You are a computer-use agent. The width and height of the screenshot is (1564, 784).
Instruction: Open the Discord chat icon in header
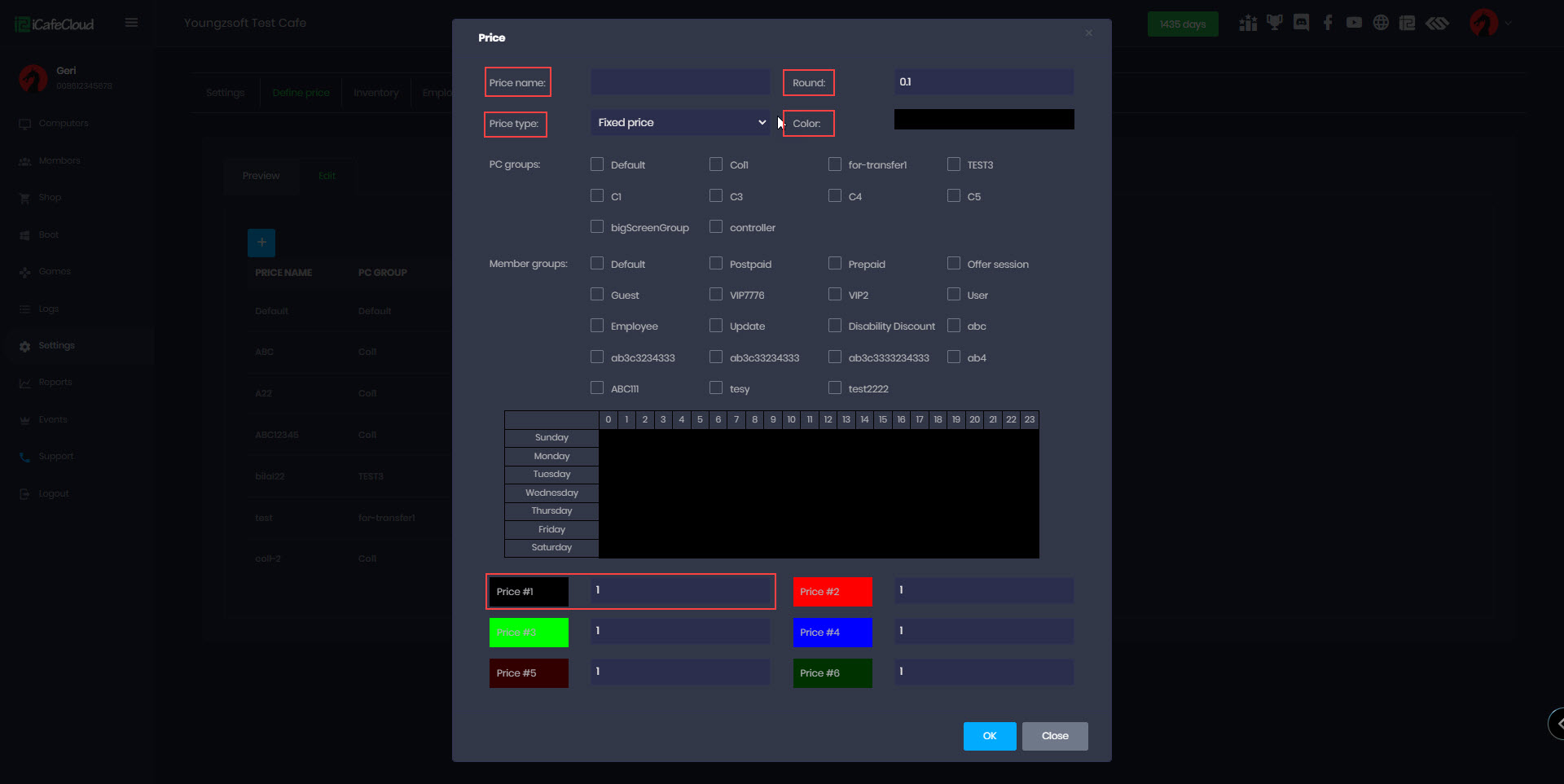[1301, 23]
